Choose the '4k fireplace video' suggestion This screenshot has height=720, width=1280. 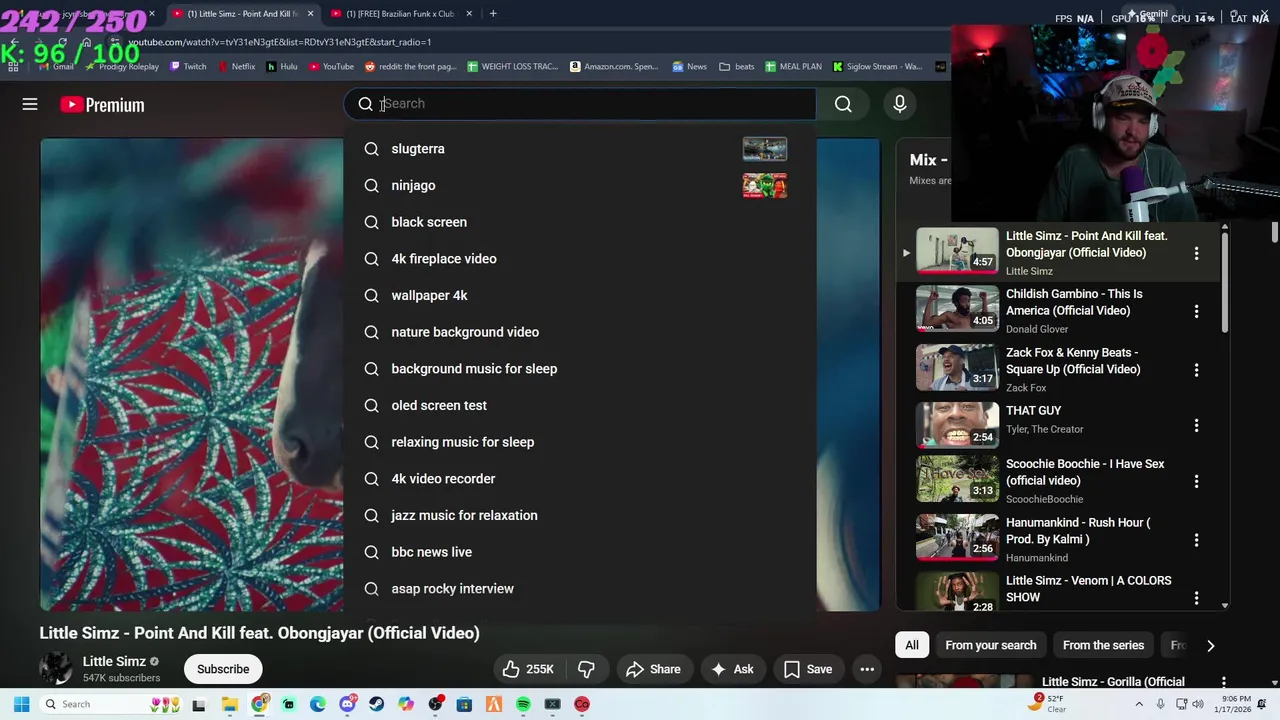point(580,259)
